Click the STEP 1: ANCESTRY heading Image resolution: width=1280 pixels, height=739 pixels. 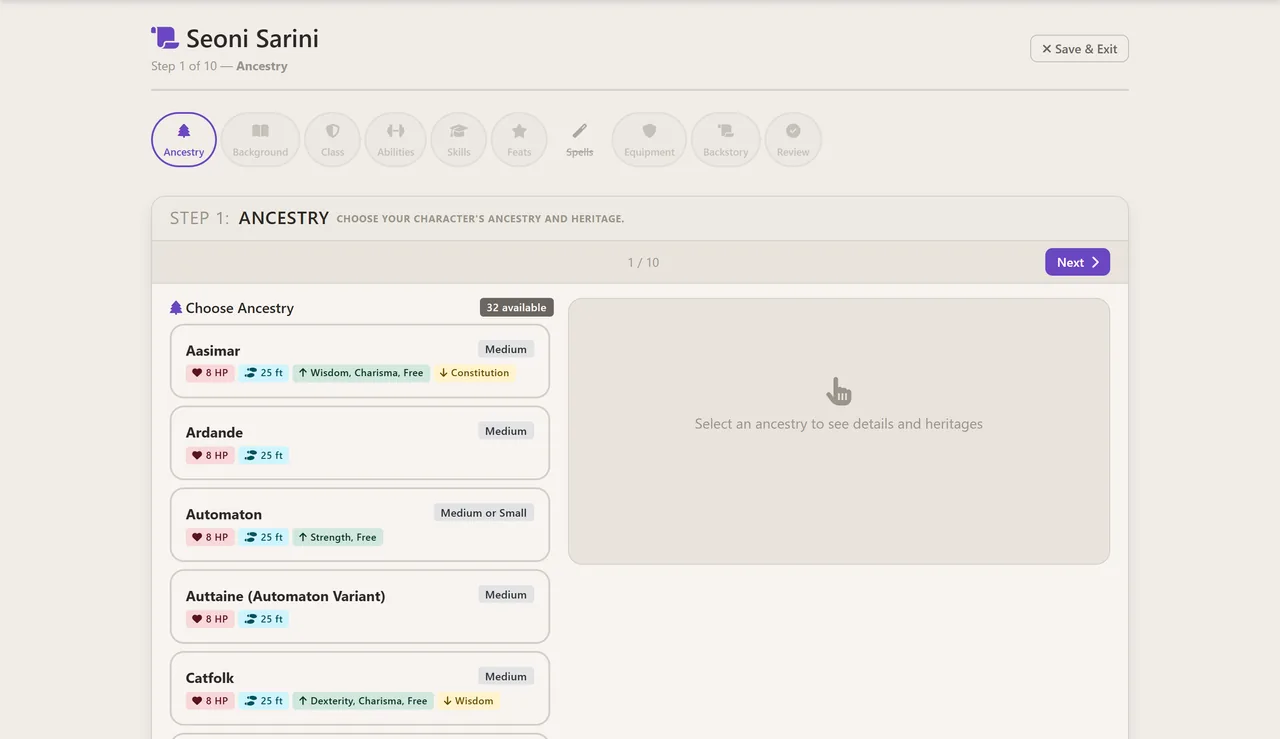(249, 218)
